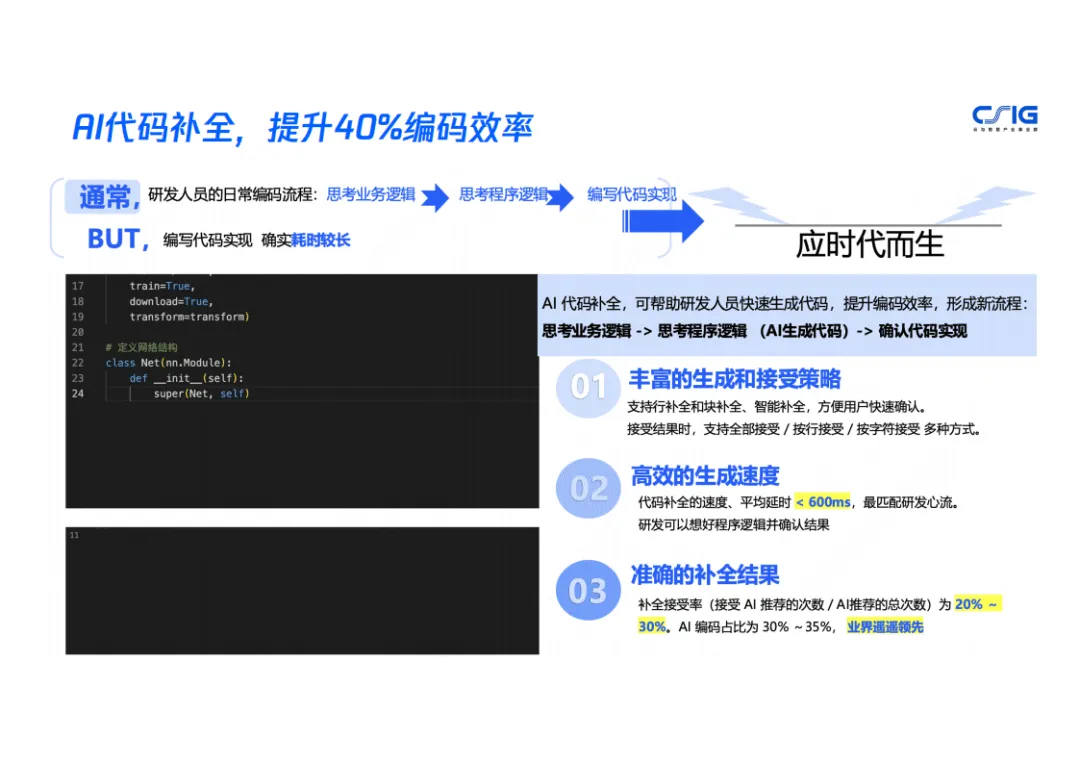The image size is (1080, 763).
Task: Click code line 17 'train=True,'
Action: click(x=163, y=286)
